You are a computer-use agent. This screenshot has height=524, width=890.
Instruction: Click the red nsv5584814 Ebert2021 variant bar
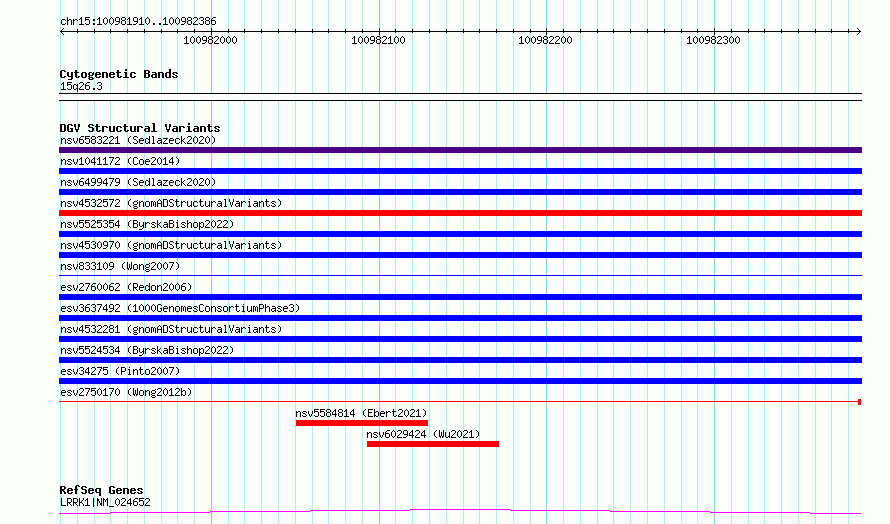pyautogui.click(x=362, y=423)
